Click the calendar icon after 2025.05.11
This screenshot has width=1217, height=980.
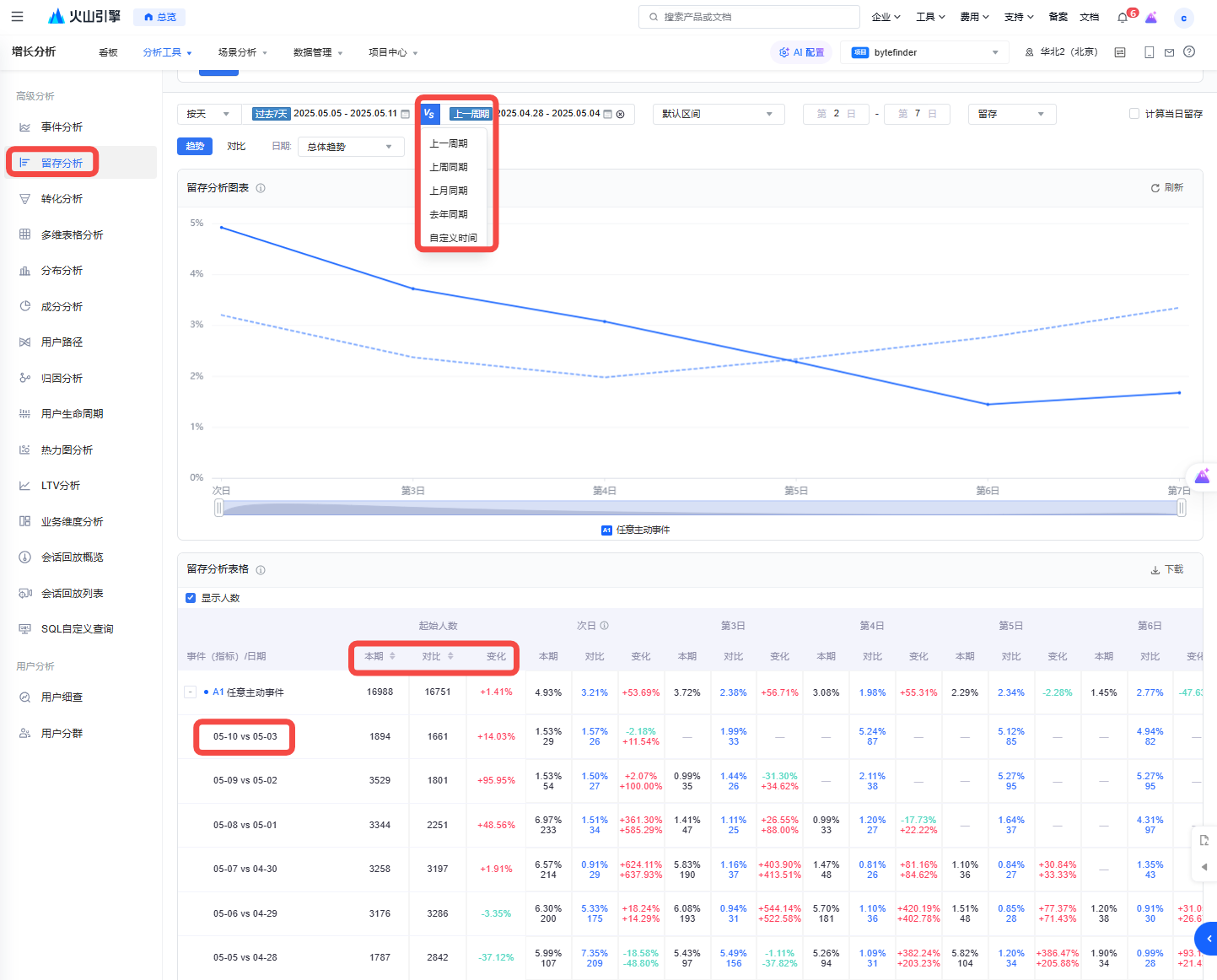(405, 114)
